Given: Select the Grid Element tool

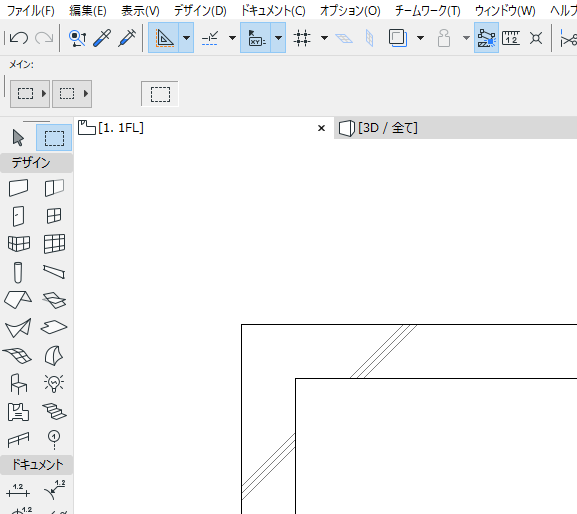Looking at the screenshot, I should [54, 439].
